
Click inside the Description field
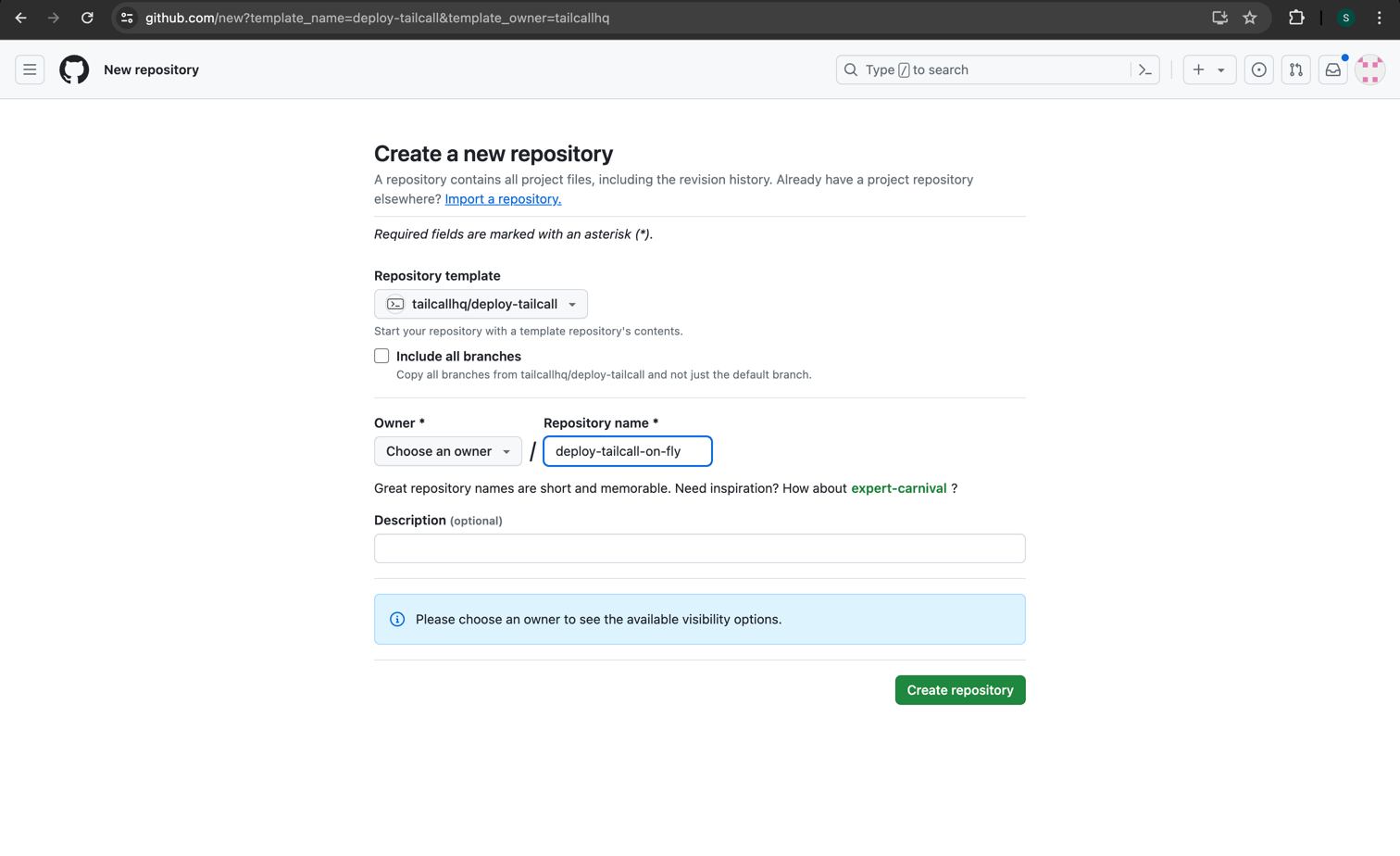pos(699,548)
